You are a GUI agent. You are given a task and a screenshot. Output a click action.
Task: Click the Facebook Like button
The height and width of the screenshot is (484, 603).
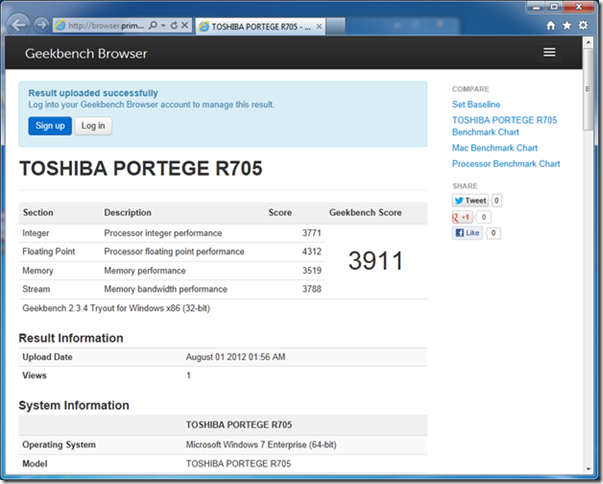[x=467, y=233]
